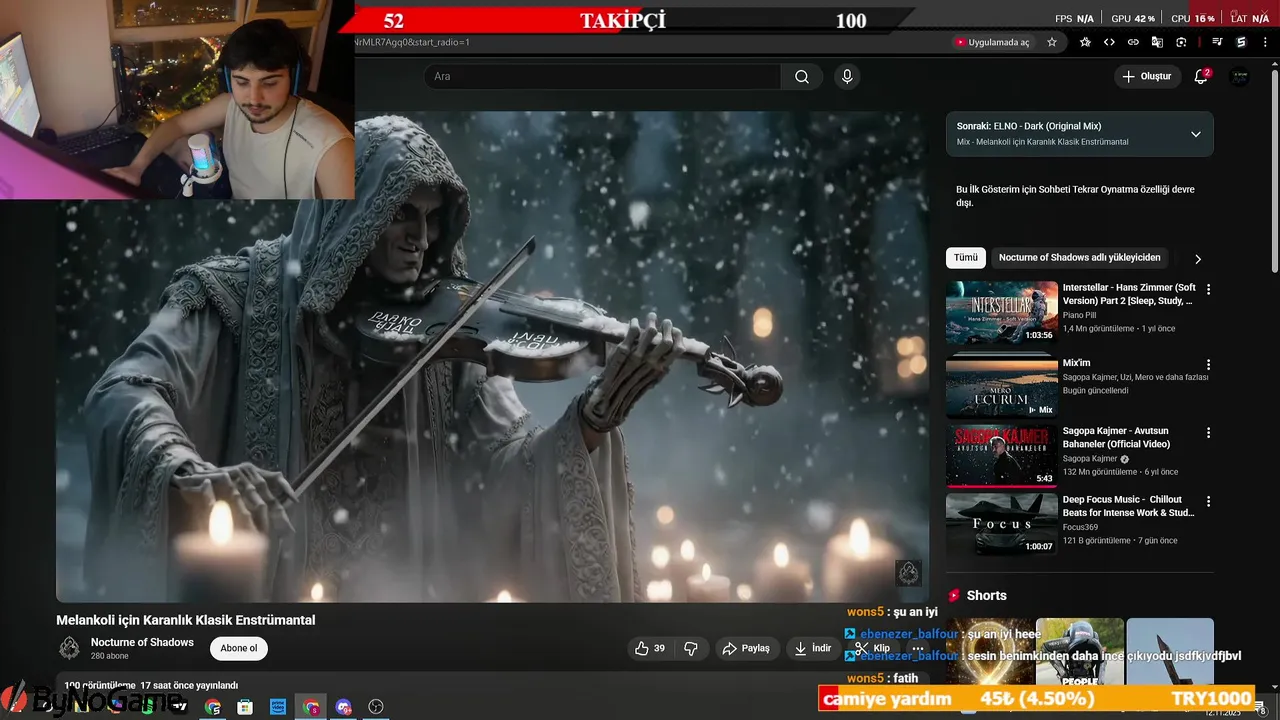Screen dimensions: 1280x720
Task: Open more options for Interstellar video
Action: (1208, 289)
